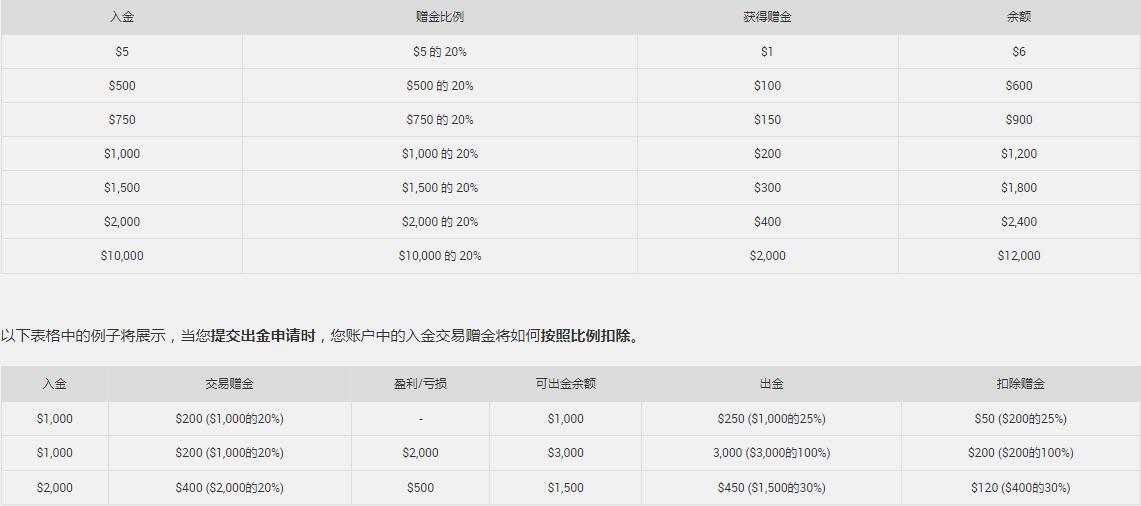Select the "$5 的 20%" cell

pos(439,52)
